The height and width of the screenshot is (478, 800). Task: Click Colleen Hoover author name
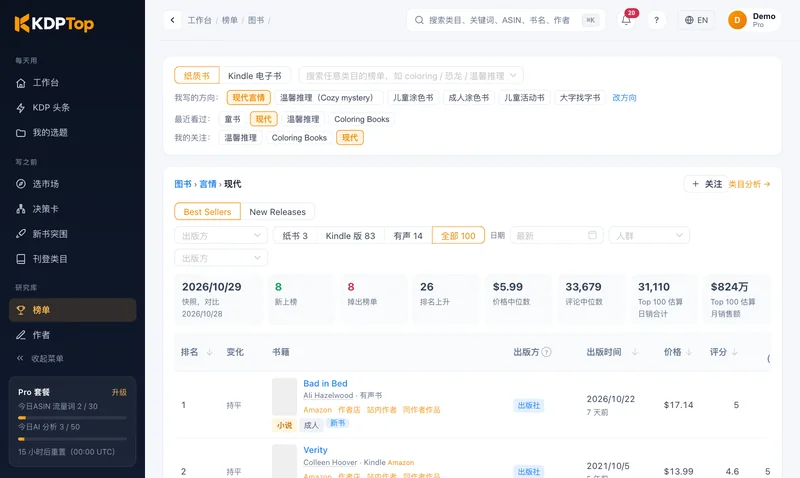pos(330,462)
